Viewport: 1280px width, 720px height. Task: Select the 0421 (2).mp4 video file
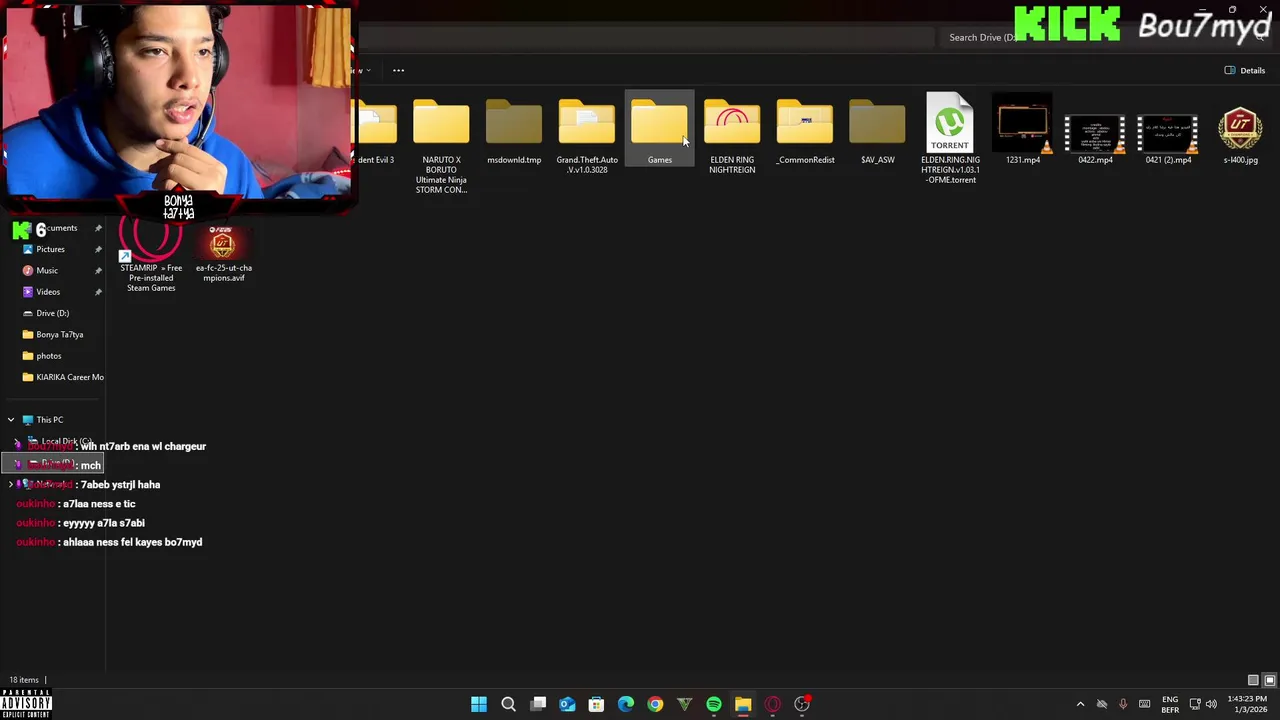tap(1168, 136)
